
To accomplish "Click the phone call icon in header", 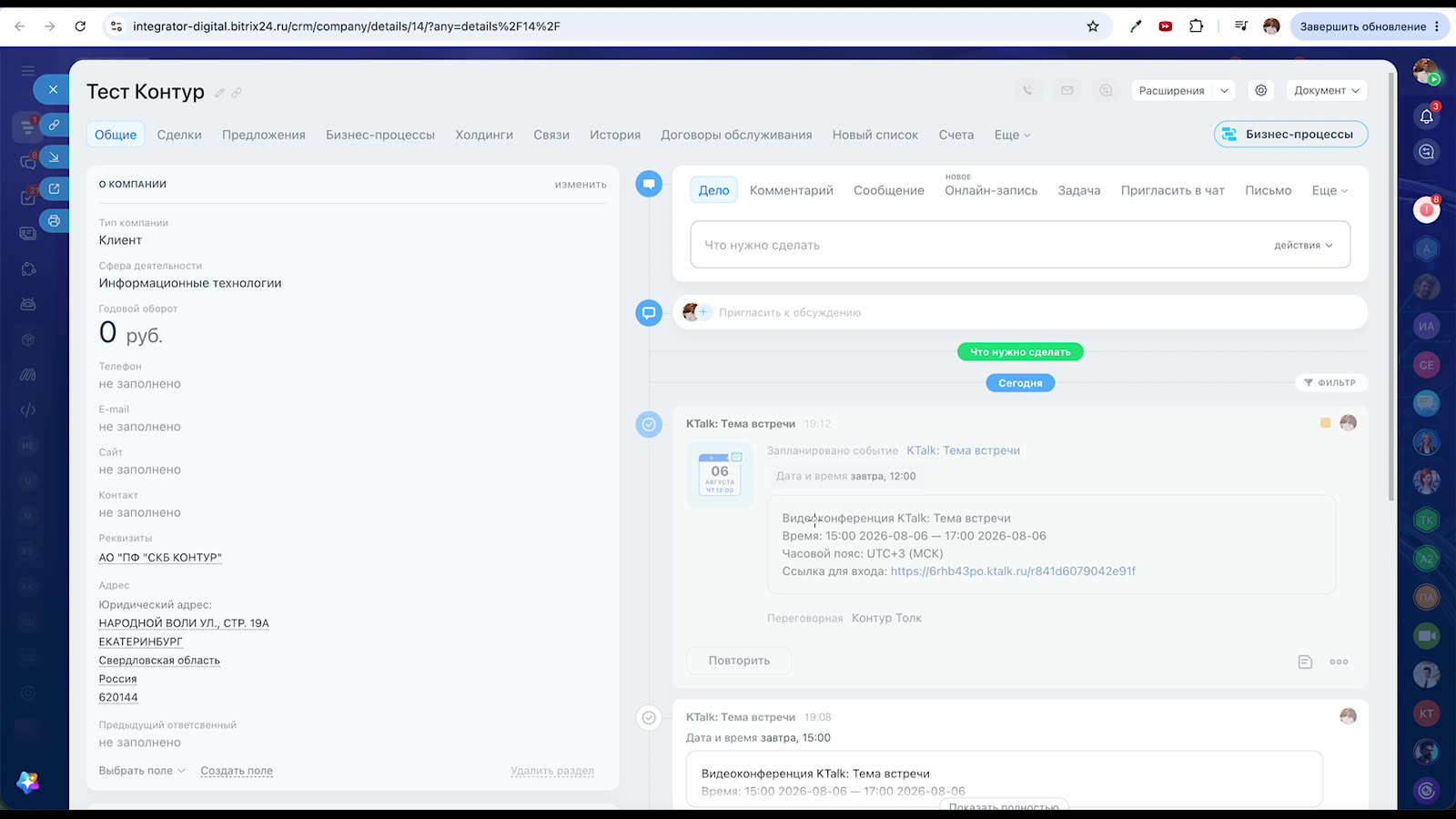I will pos(1027,90).
